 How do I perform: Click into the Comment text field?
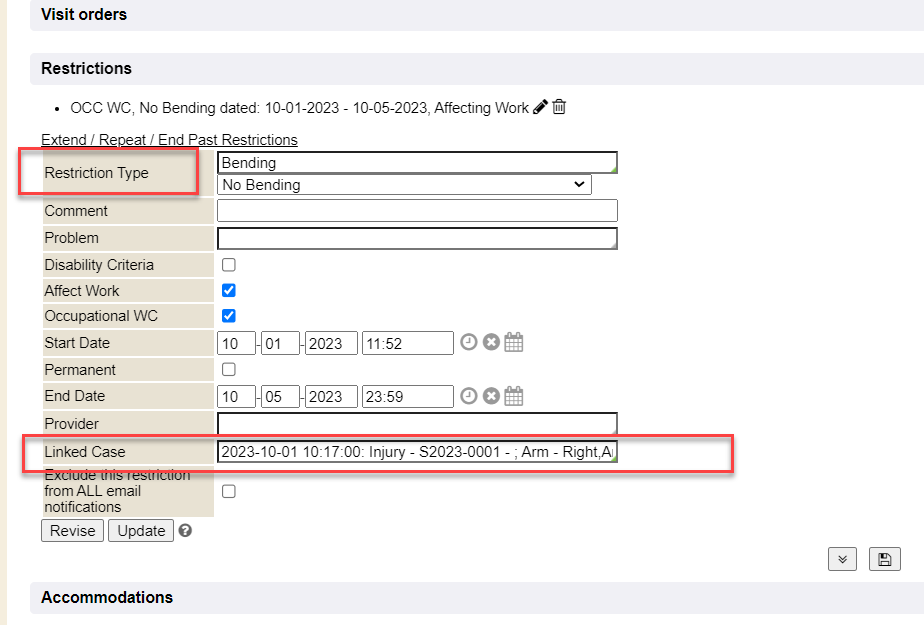coord(417,211)
